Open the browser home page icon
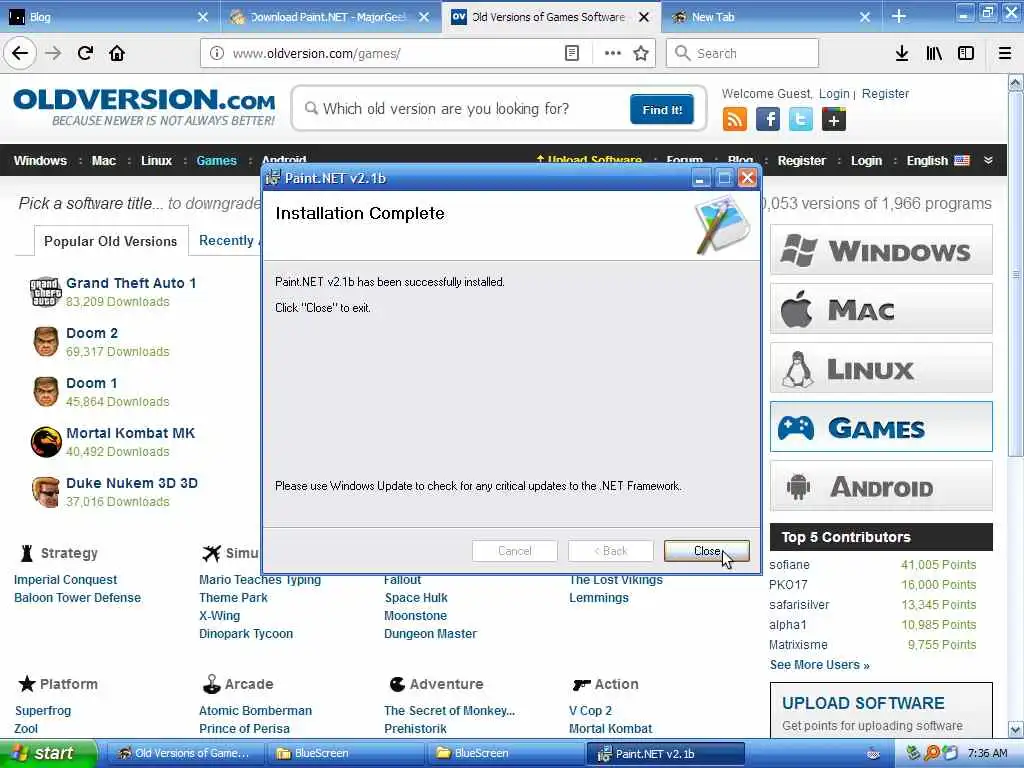The width and height of the screenshot is (1024, 768). [117, 53]
